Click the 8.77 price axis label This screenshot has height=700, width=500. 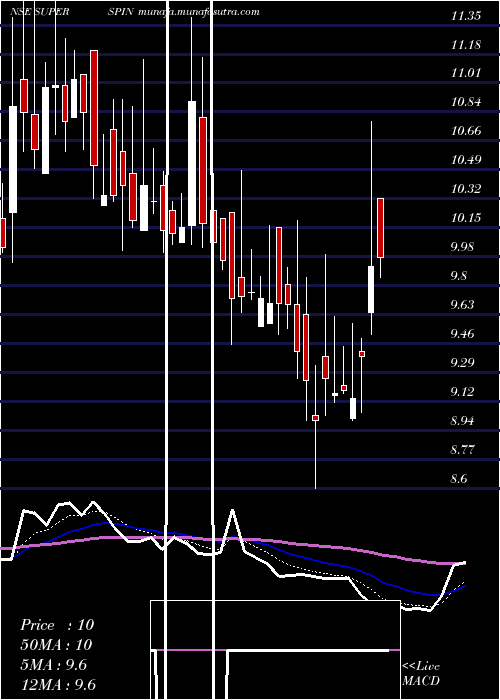coord(463,449)
